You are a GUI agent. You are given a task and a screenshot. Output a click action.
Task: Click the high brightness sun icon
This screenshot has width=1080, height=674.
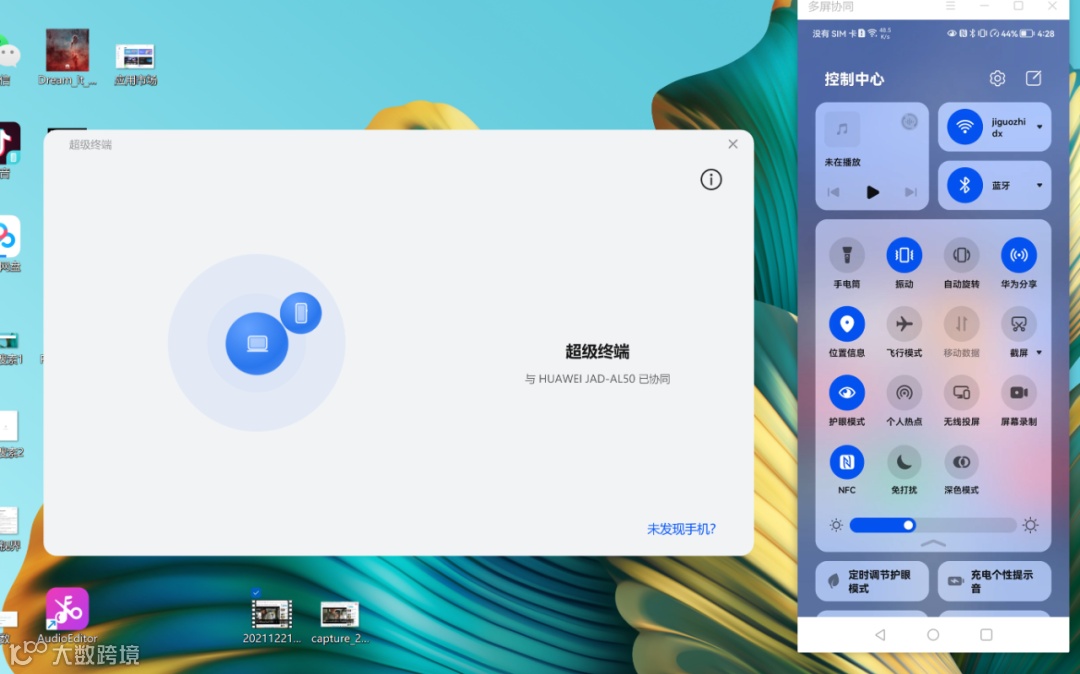[1030, 525]
